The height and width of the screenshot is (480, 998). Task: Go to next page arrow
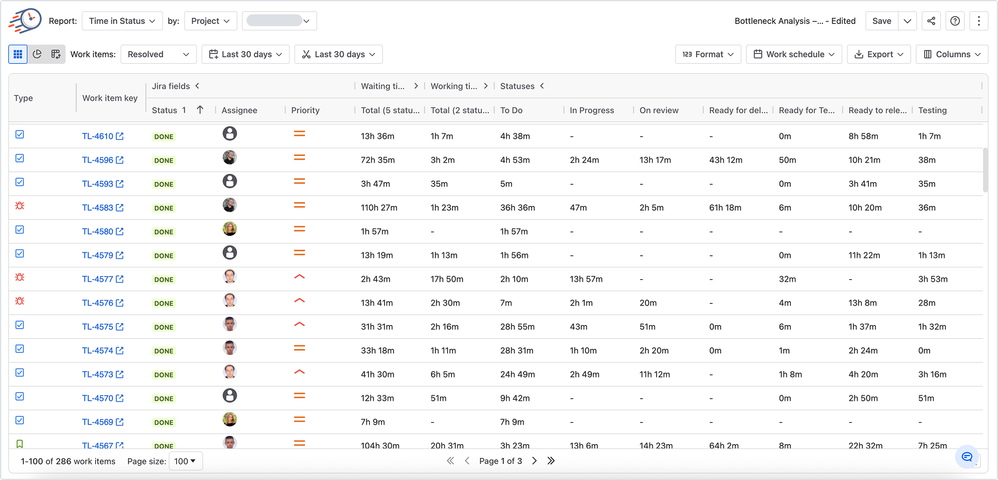coord(534,461)
